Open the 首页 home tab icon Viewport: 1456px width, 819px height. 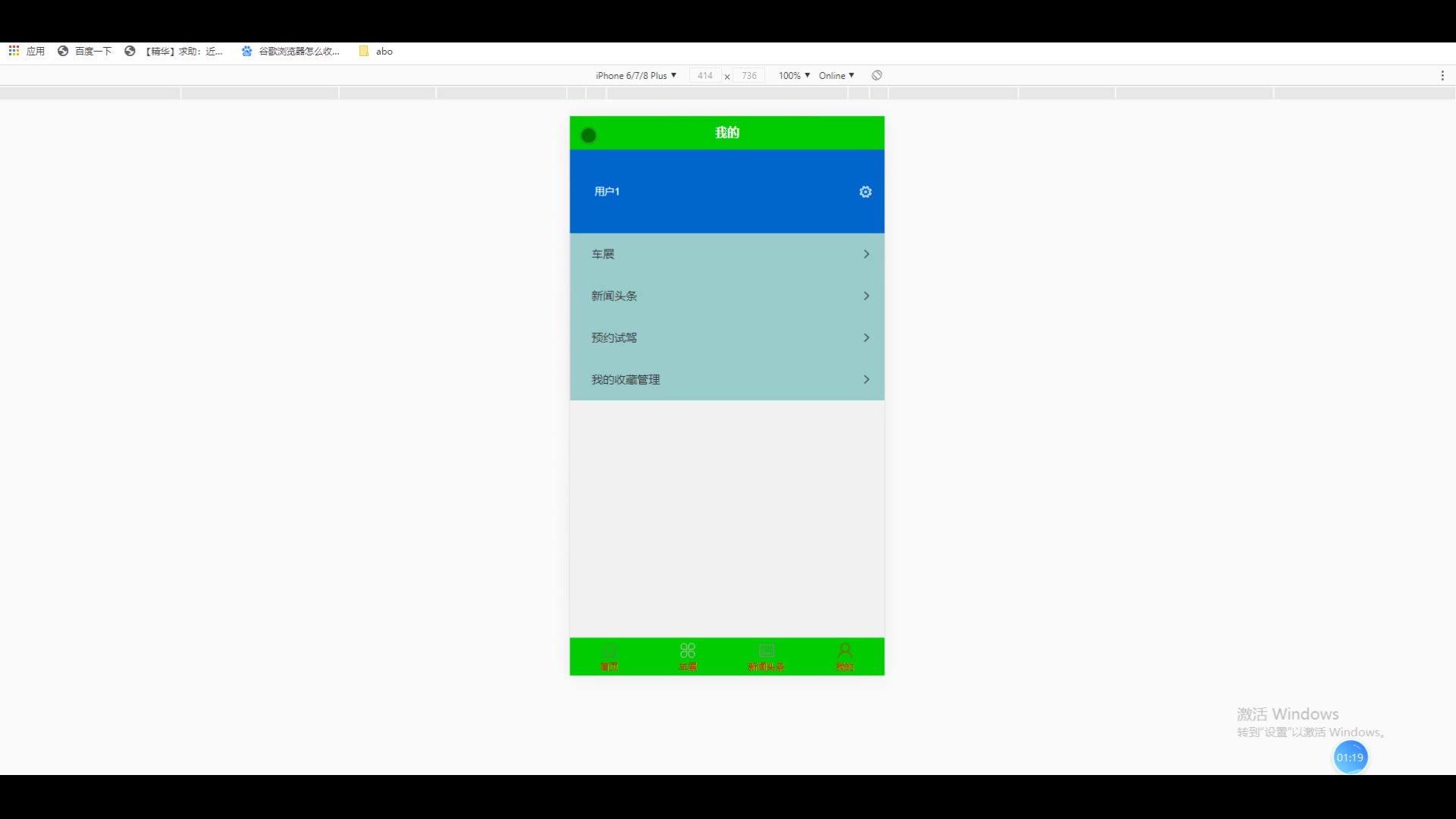coord(609,651)
